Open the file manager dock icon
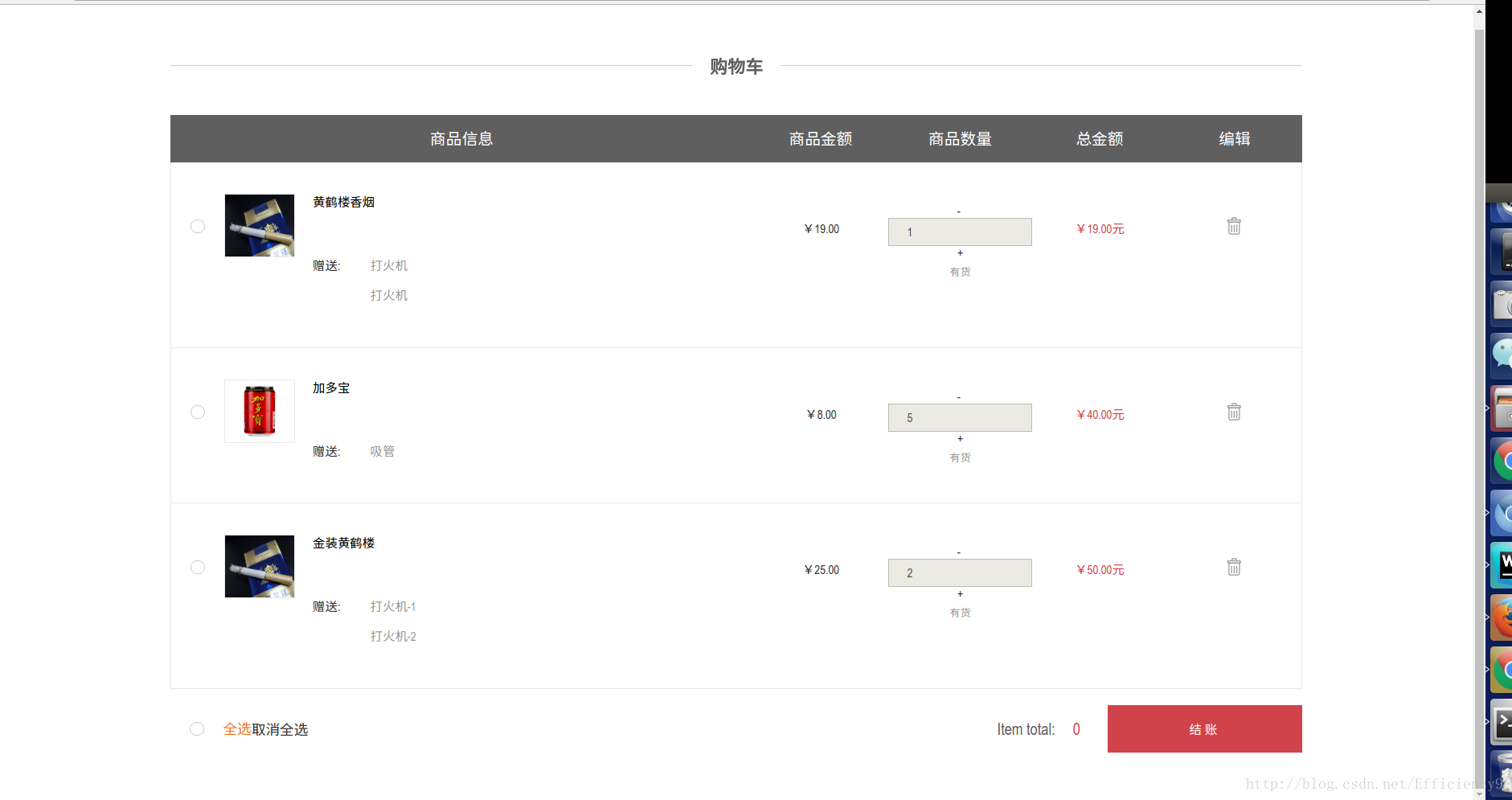This screenshot has width=1512, height=800. [1502, 408]
